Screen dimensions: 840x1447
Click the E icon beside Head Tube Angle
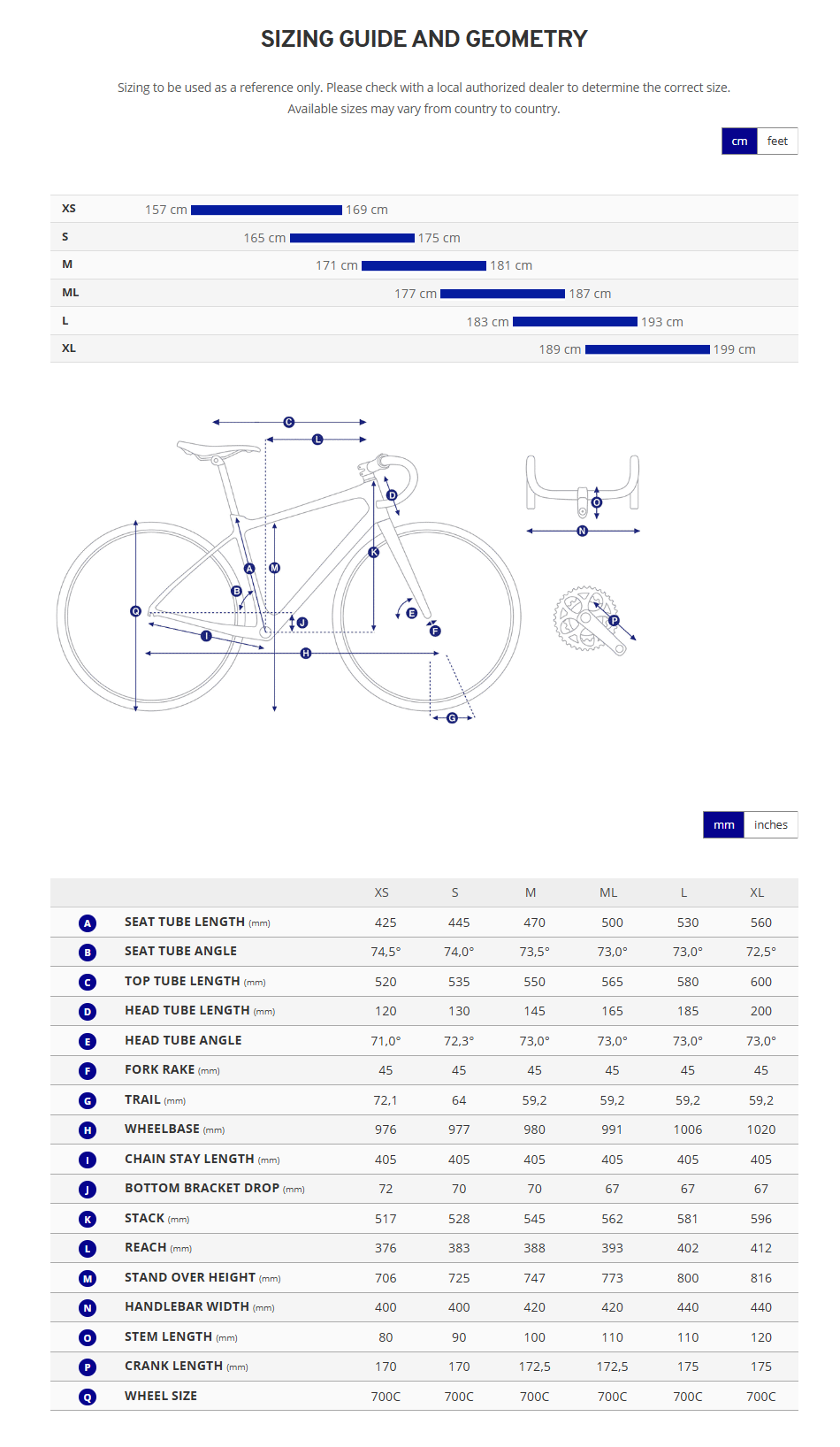(x=88, y=1042)
